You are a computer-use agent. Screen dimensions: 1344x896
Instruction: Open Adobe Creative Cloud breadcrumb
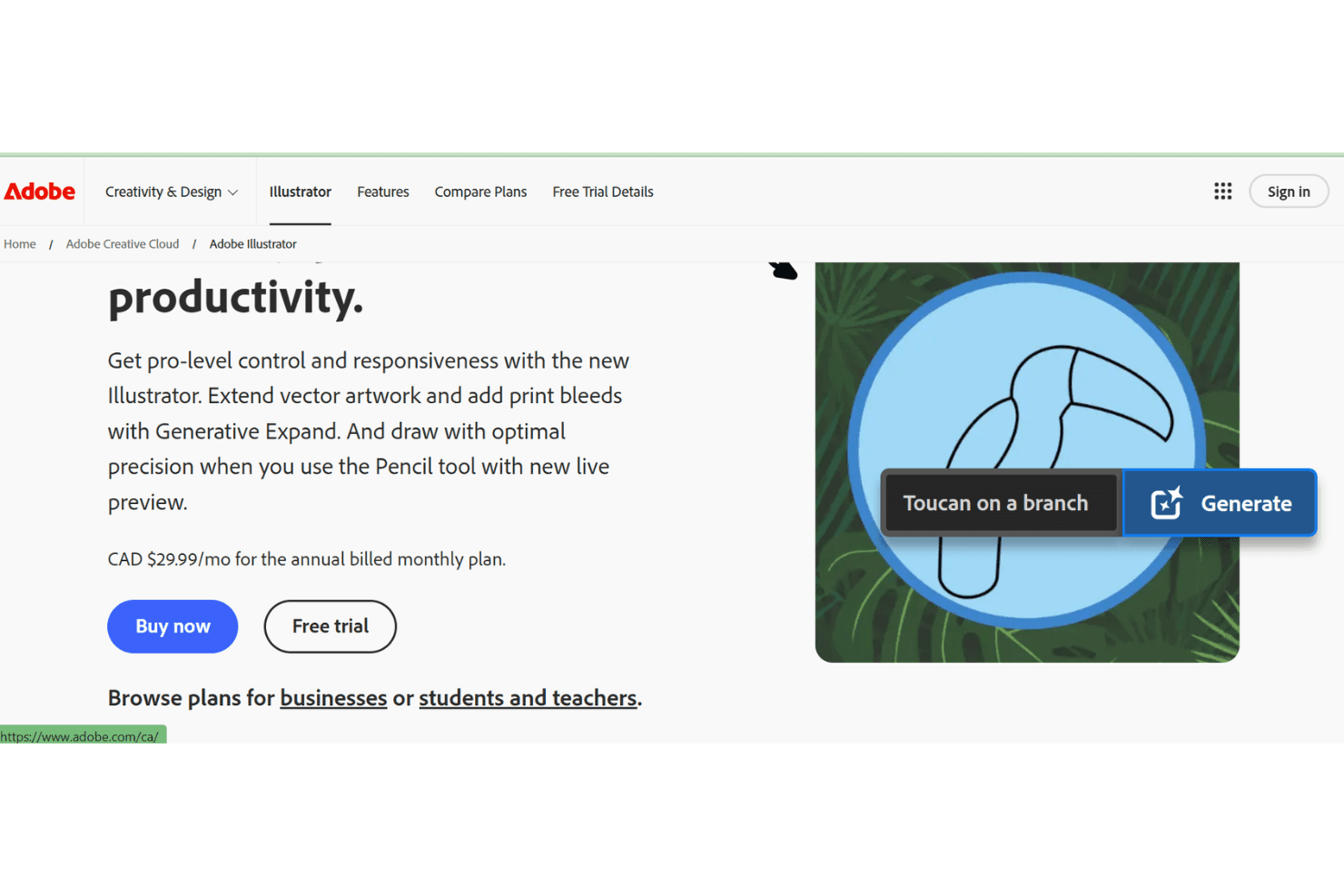(123, 244)
